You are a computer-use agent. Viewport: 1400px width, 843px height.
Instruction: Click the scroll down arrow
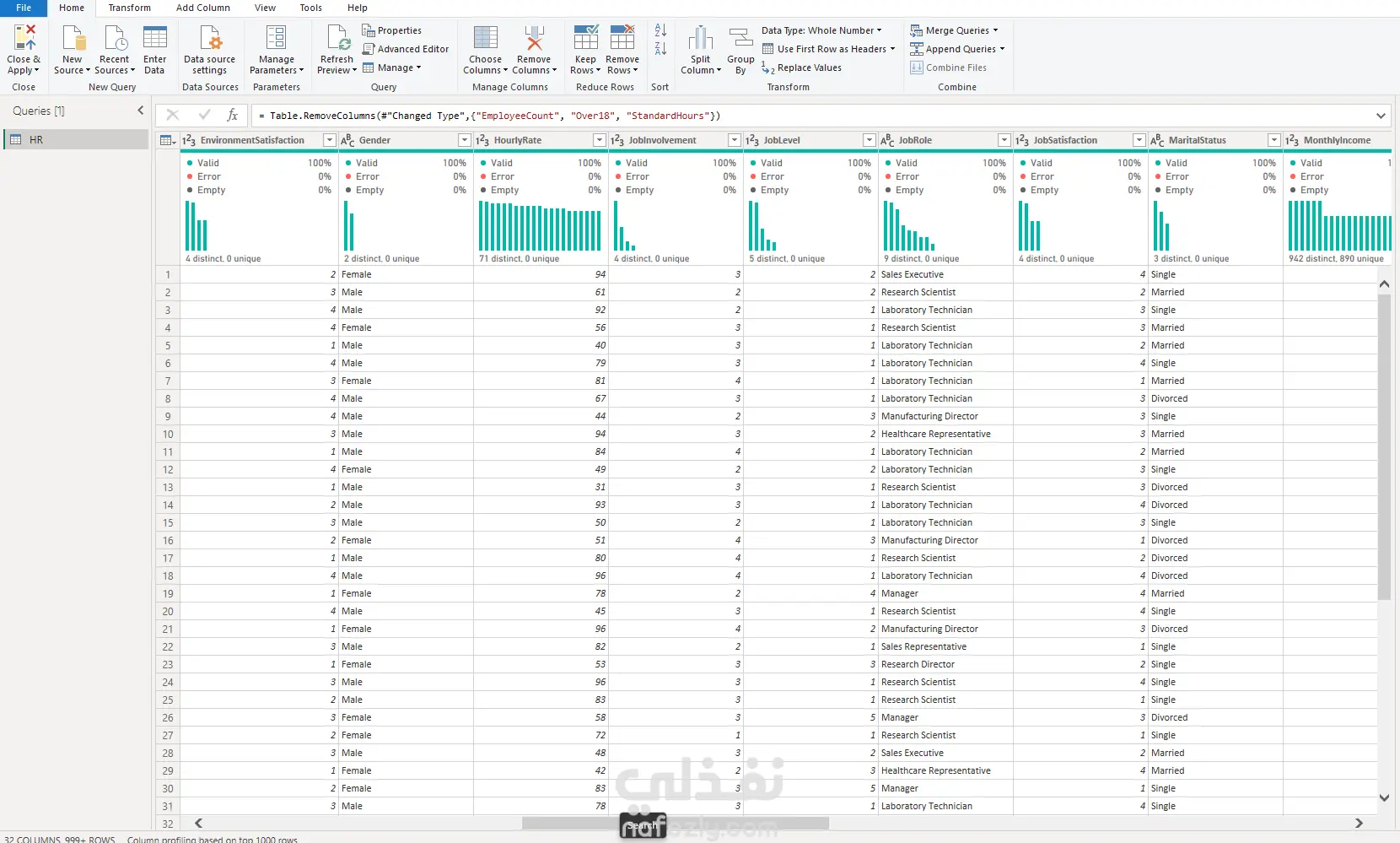pos(1384,797)
